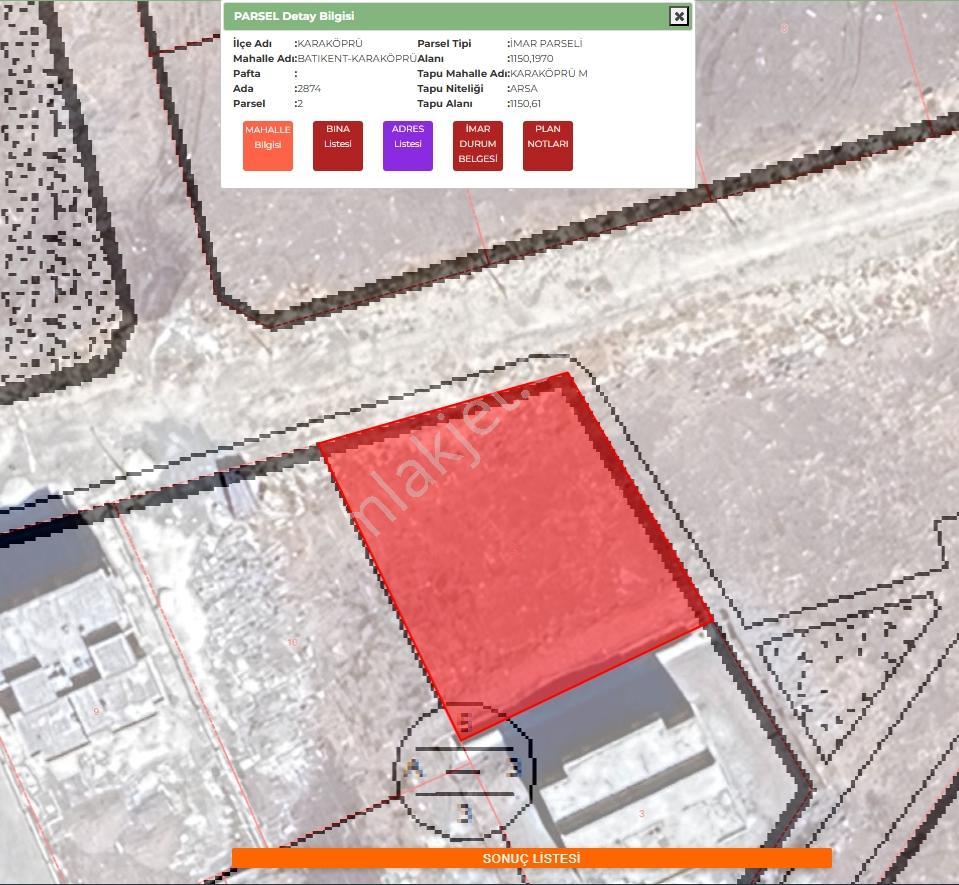
Task: Open MAHALLE Bilgisi
Action: coord(268,146)
